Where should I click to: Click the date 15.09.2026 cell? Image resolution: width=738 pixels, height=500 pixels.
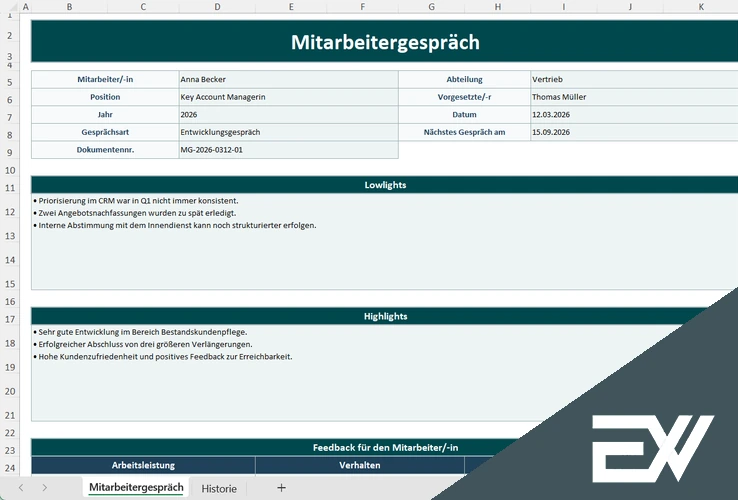coord(634,132)
